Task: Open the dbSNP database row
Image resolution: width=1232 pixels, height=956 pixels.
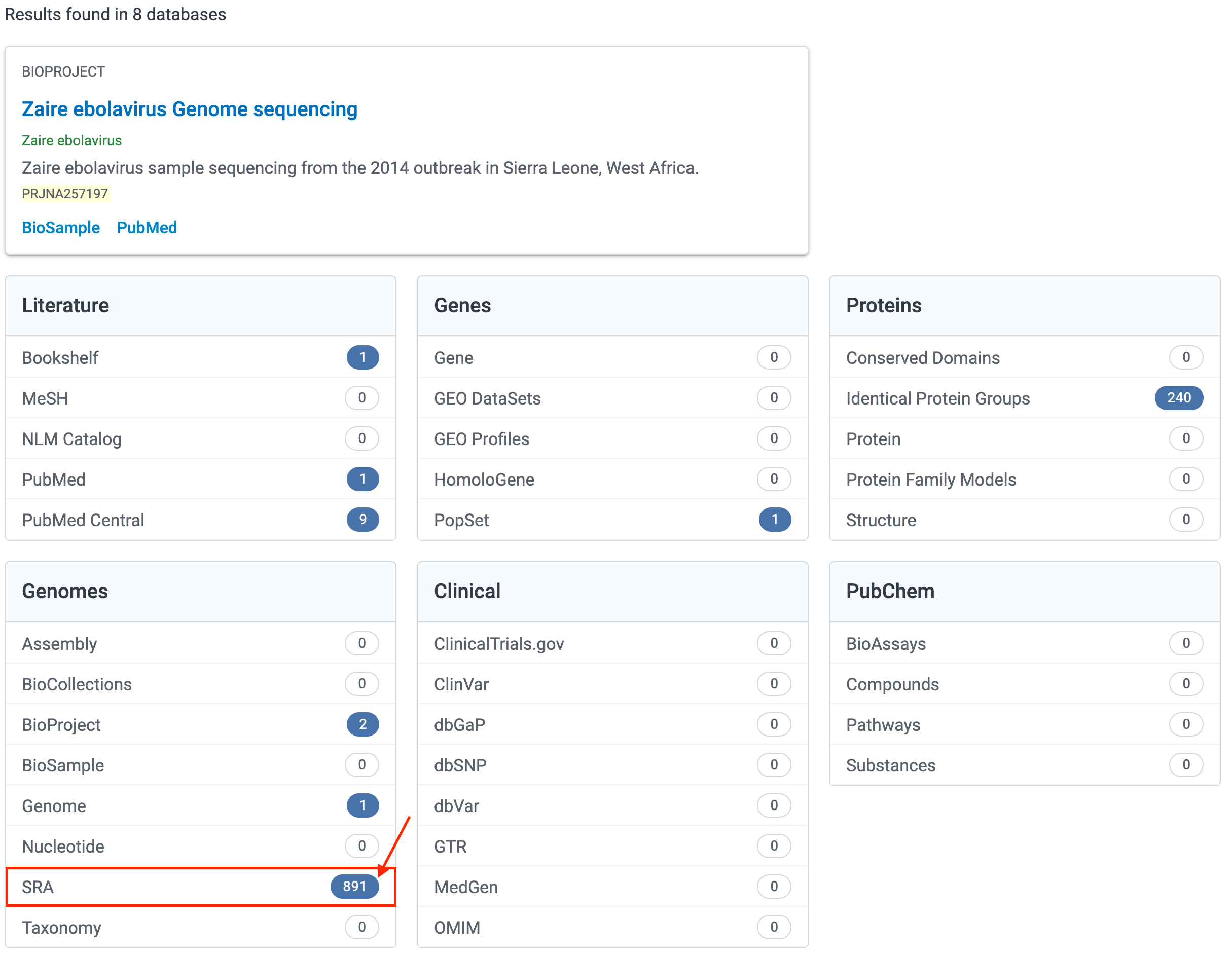Action: click(x=460, y=765)
